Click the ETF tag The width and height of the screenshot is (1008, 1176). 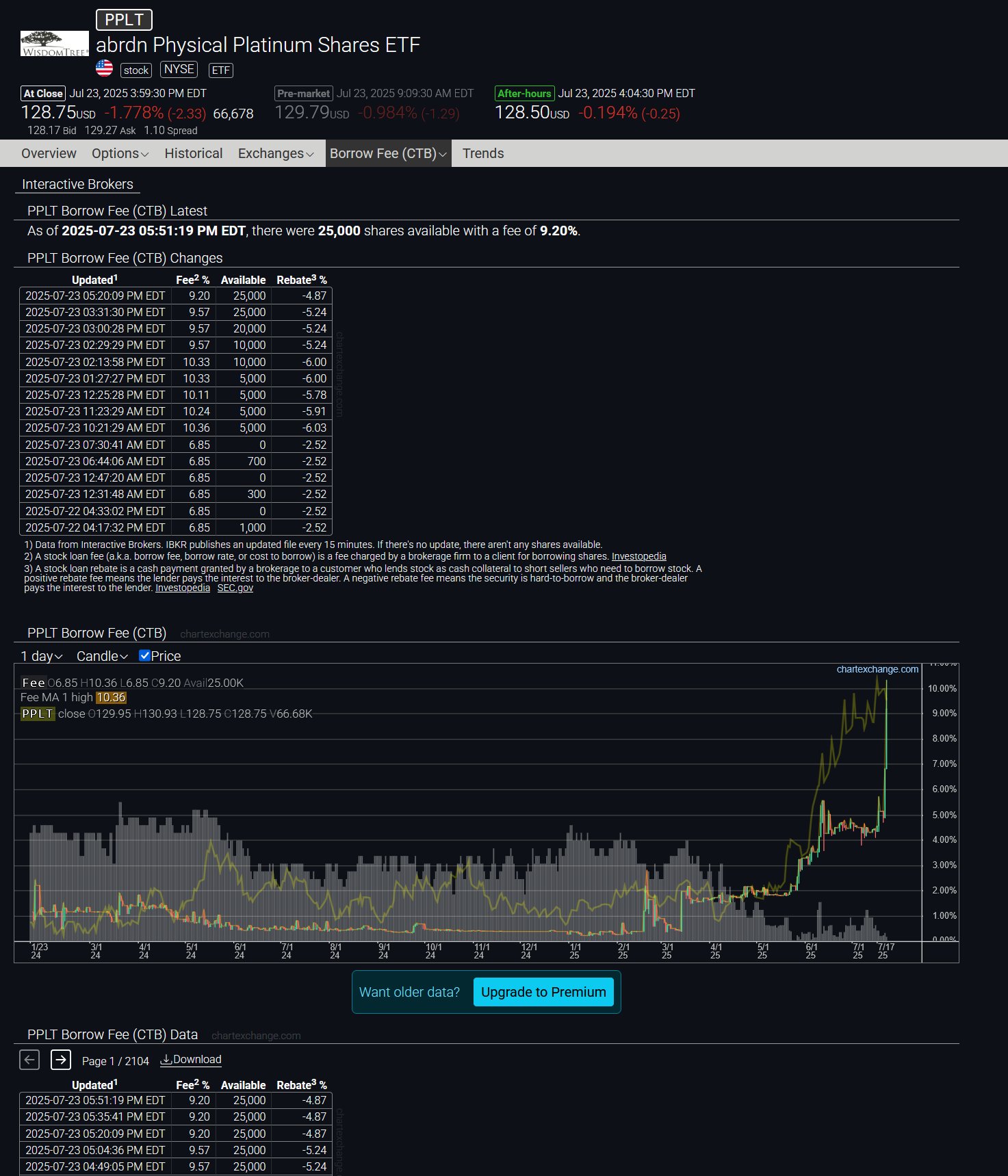click(220, 70)
